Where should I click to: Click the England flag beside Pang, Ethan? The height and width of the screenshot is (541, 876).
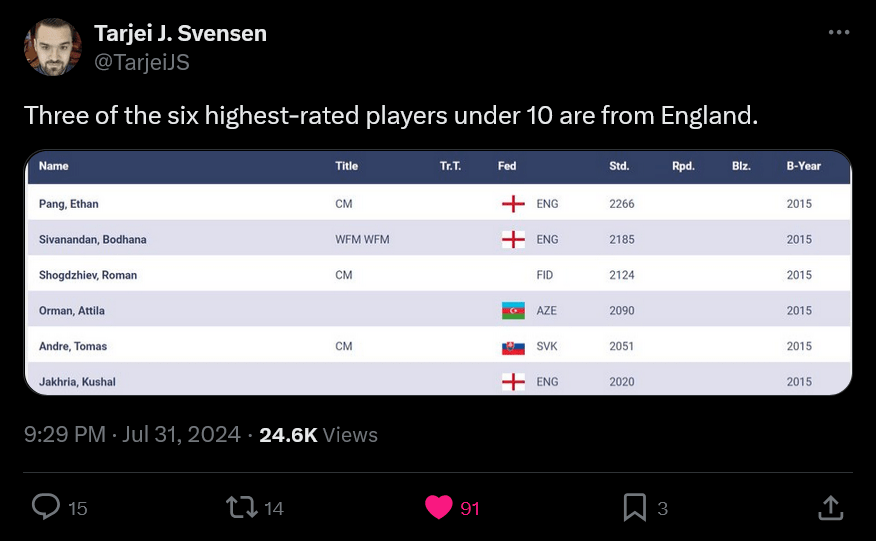pos(513,204)
